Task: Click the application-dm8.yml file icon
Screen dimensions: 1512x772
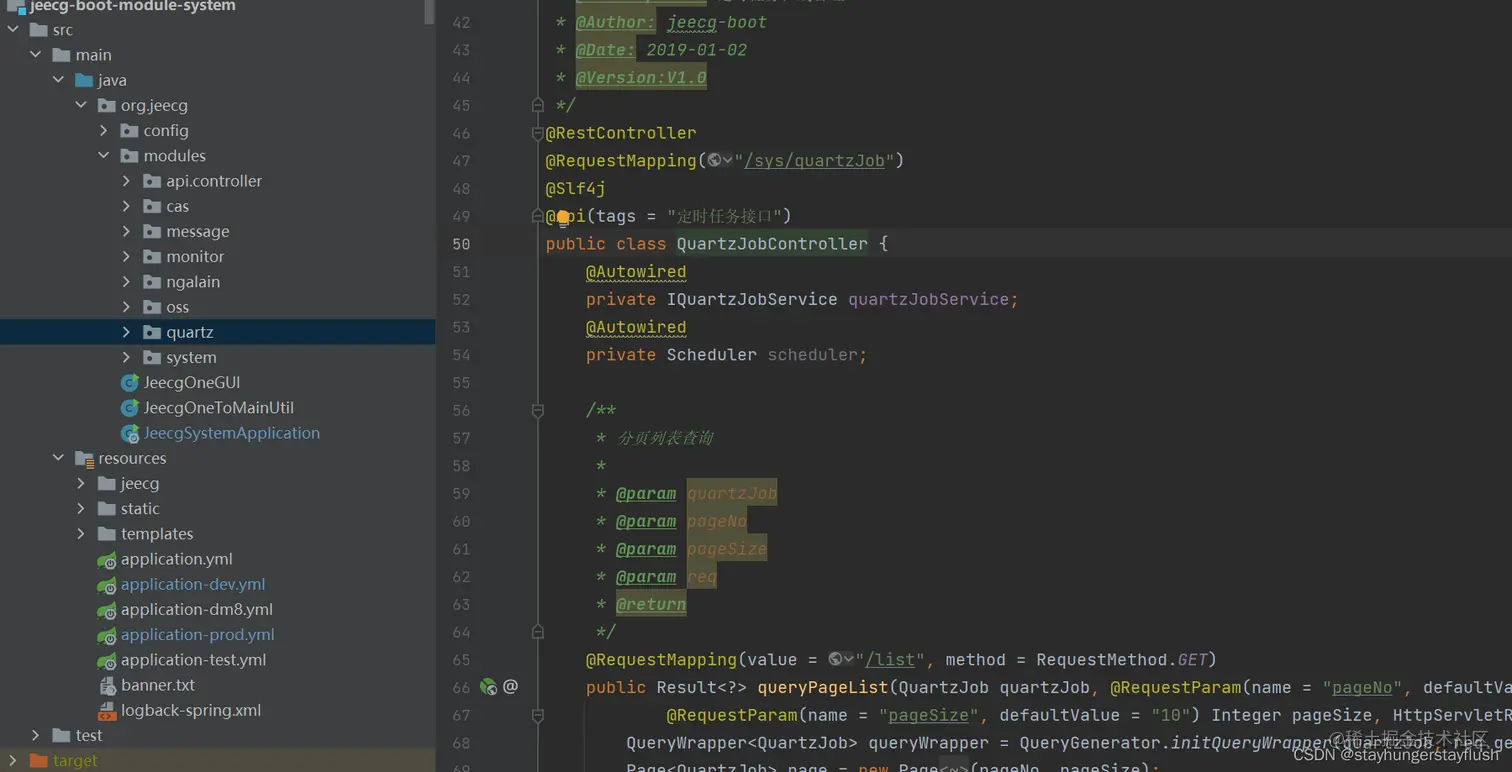Action: pos(107,610)
